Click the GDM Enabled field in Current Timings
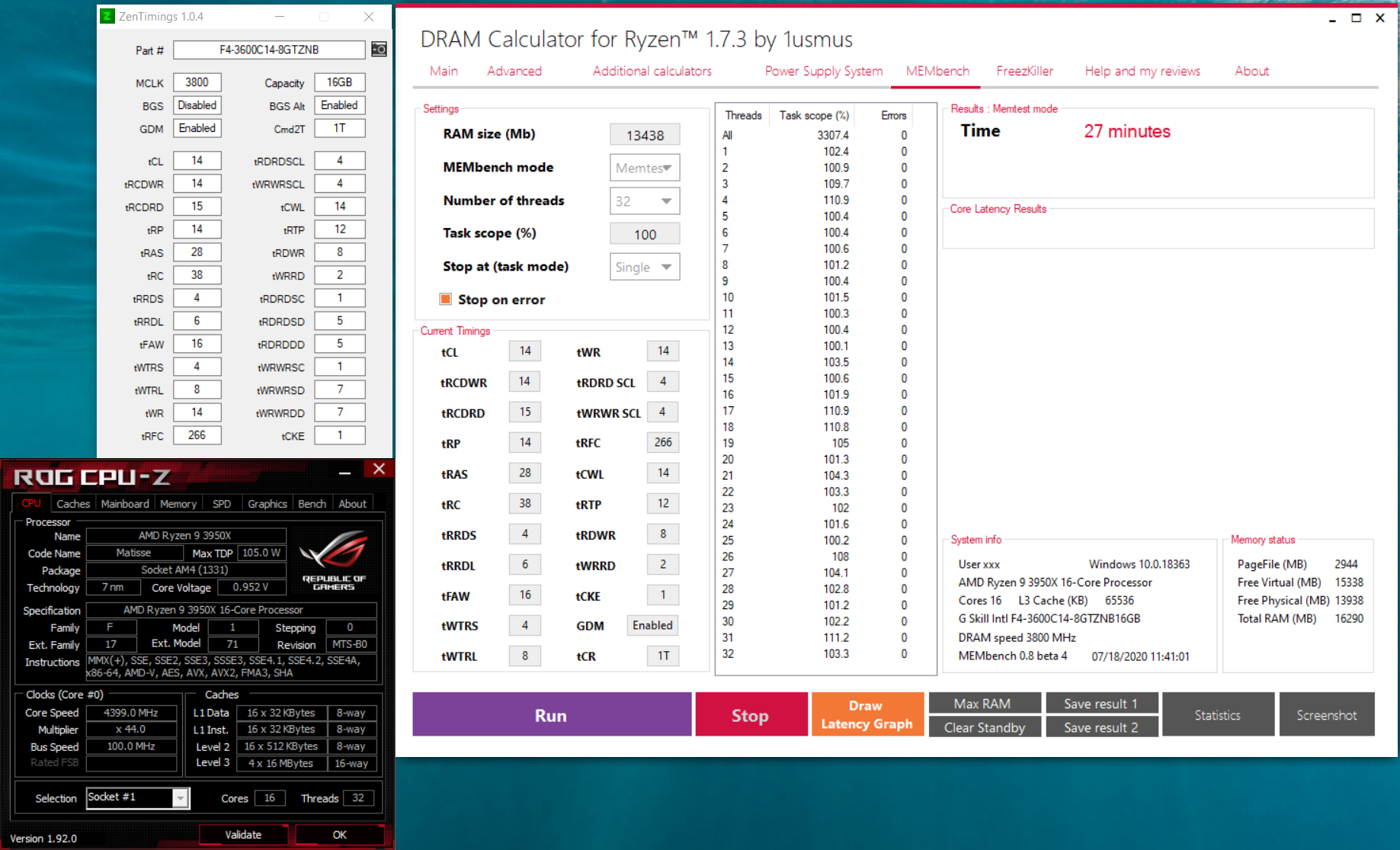Viewport: 1400px width, 850px height. click(x=653, y=626)
